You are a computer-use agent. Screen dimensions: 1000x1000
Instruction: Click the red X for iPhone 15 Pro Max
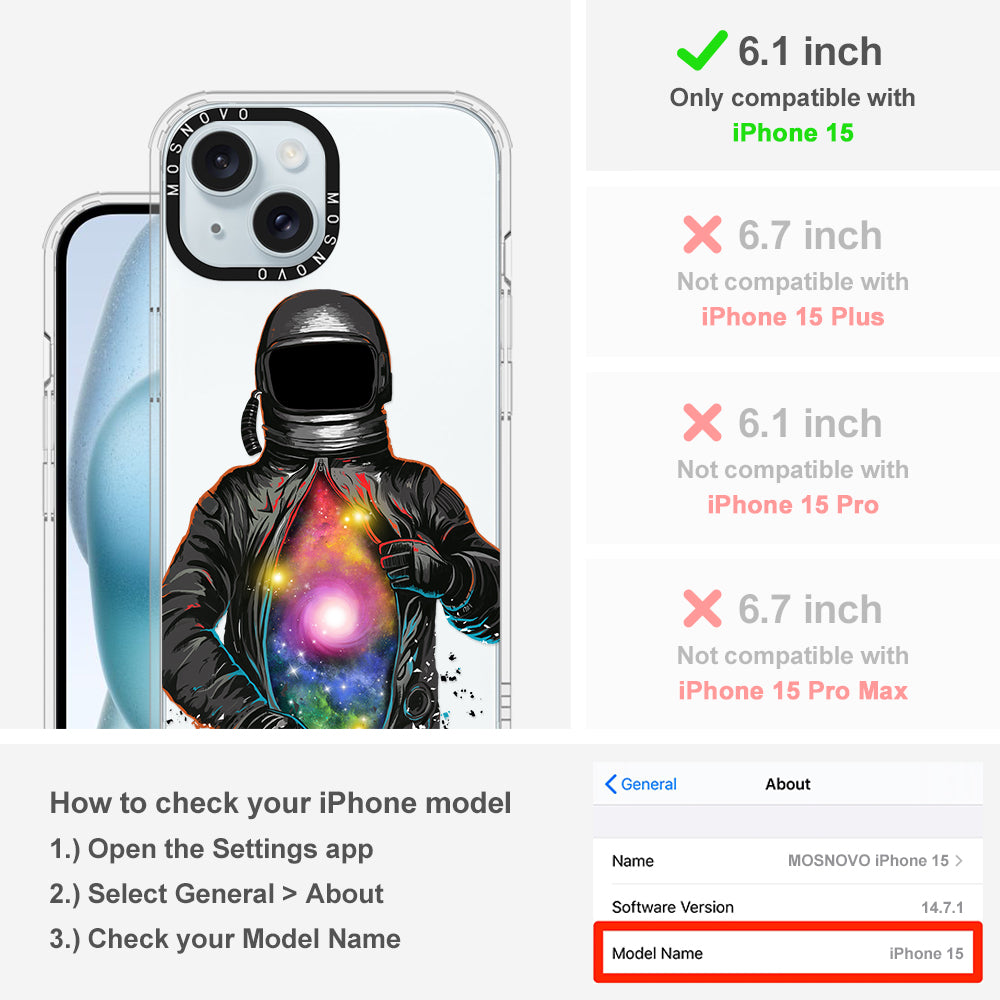pyautogui.click(x=702, y=608)
